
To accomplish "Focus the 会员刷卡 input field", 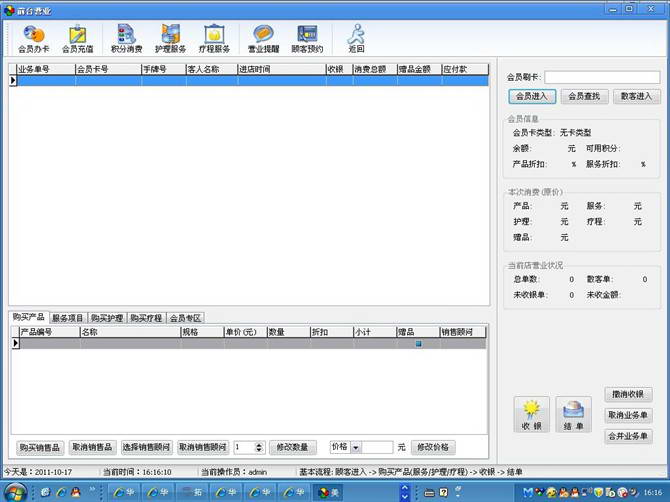I will pos(602,77).
